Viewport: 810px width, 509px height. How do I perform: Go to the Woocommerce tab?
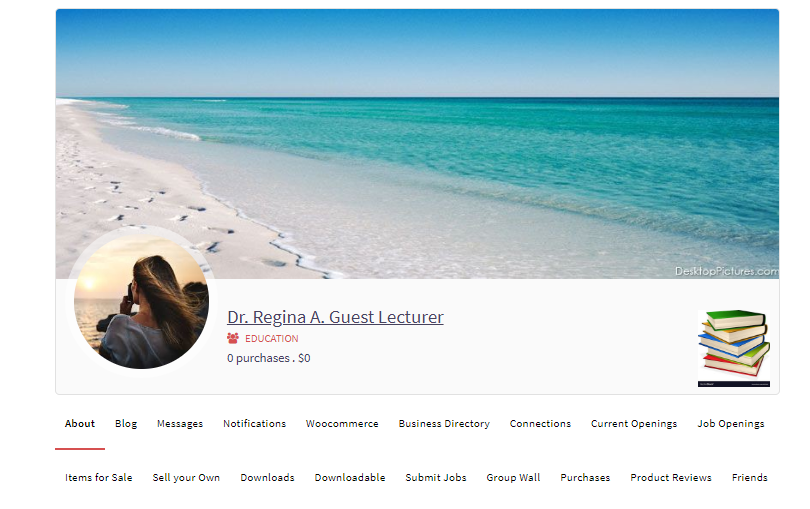click(342, 424)
